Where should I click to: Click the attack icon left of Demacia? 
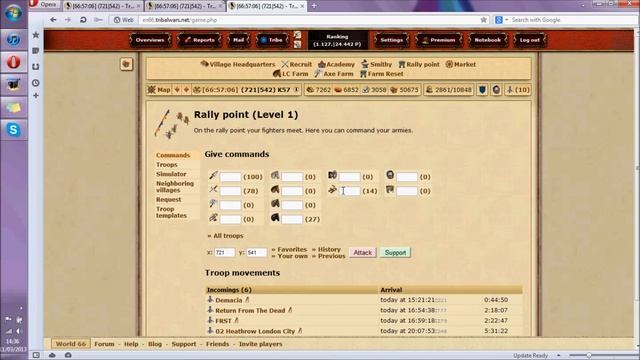pos(210,300)
